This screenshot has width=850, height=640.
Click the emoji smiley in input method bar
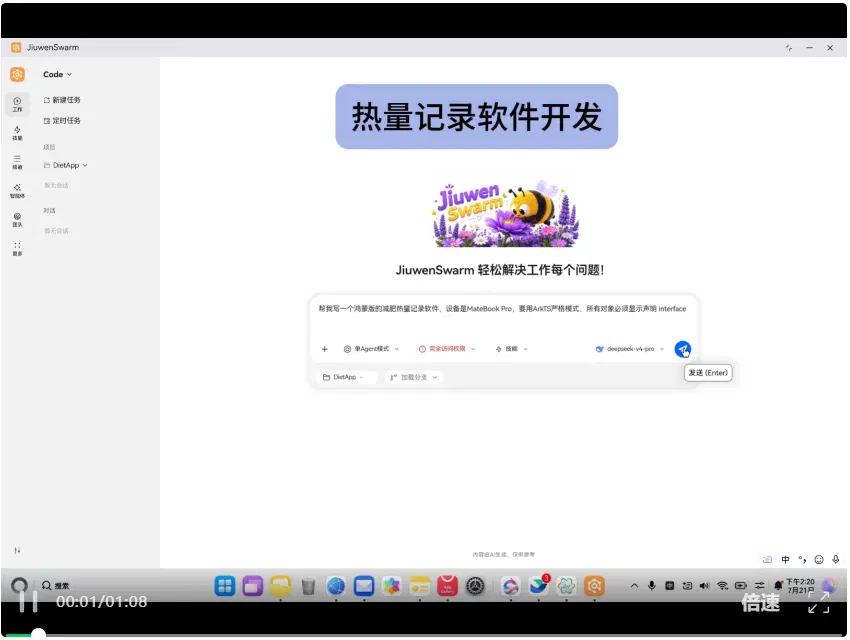coord(819,560)
